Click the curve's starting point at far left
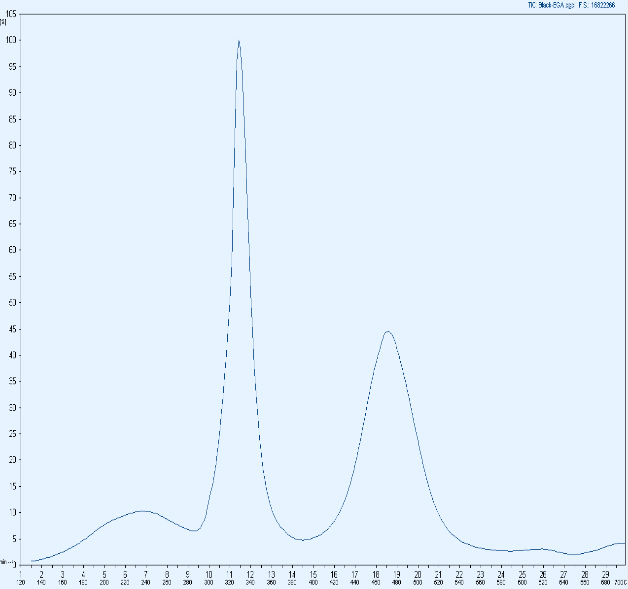Screen dimensions: 628x589 pos(32,561)
